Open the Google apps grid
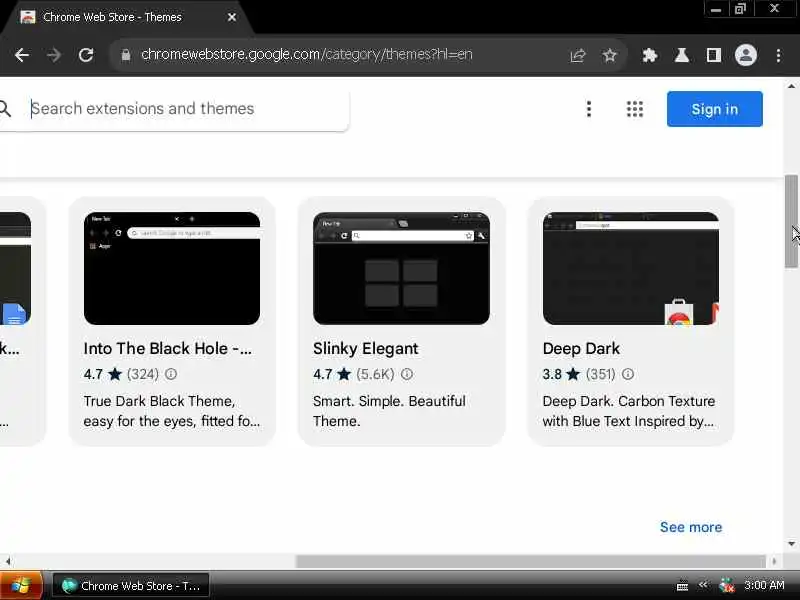 click(635, 109)
